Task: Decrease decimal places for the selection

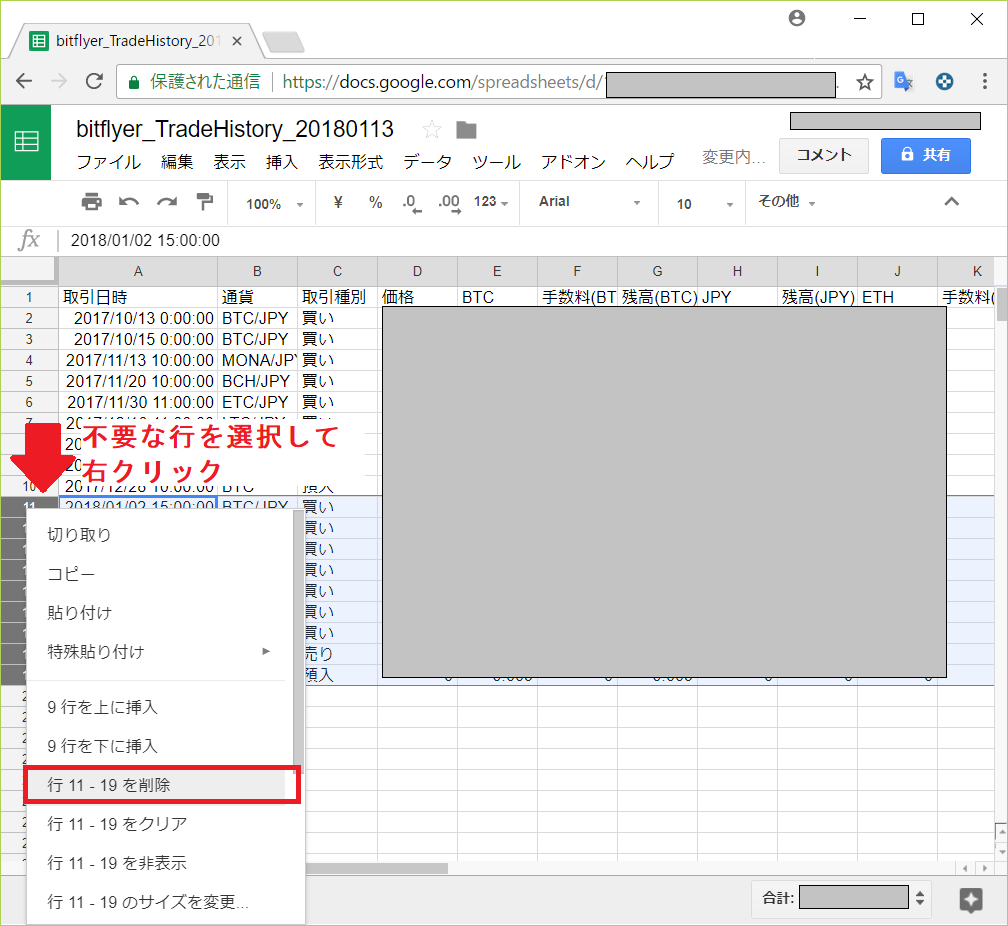Action: [410, 202]
